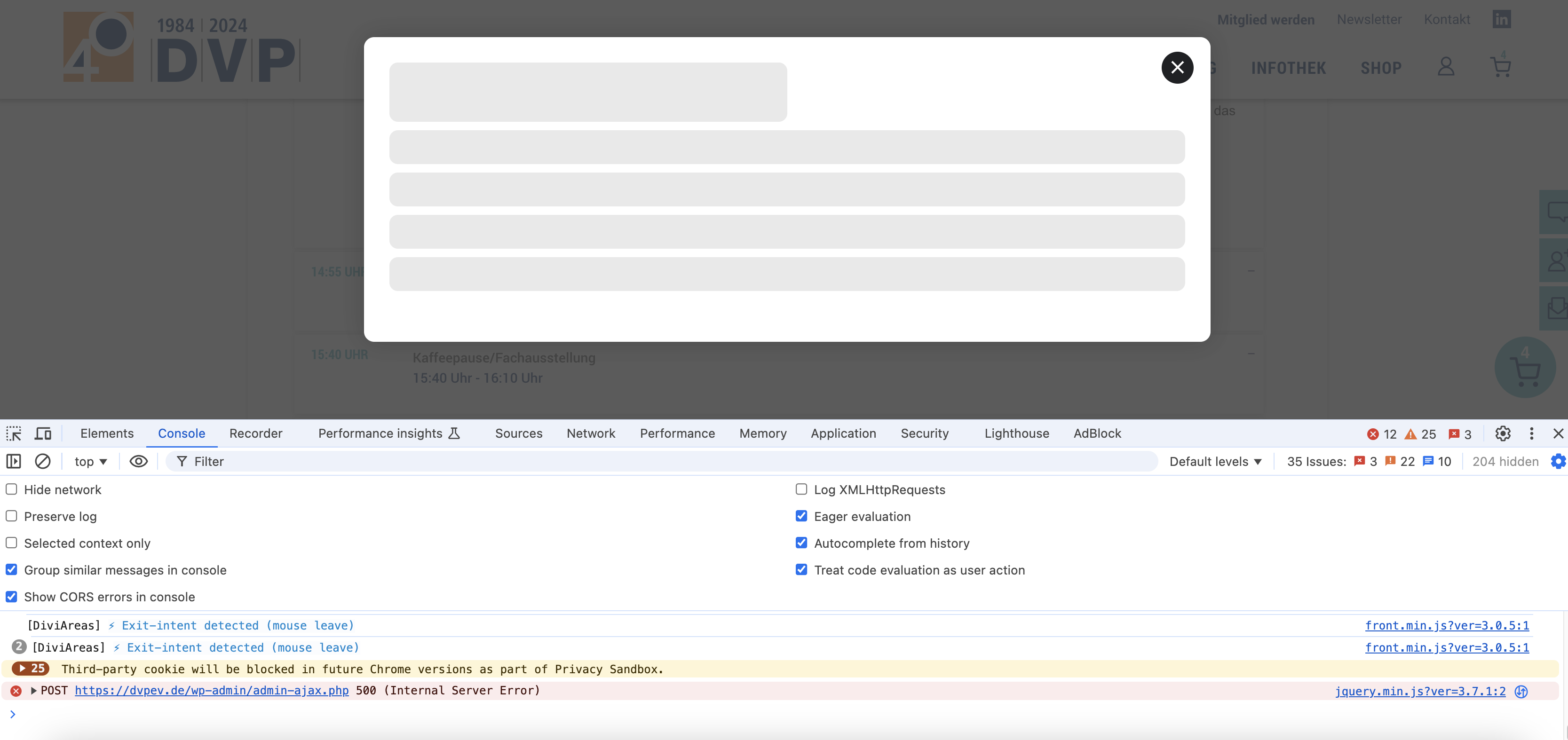1568x740 pixels.
Task: Click the LinkedIn icon in the site header
Action: (1501, 19)
